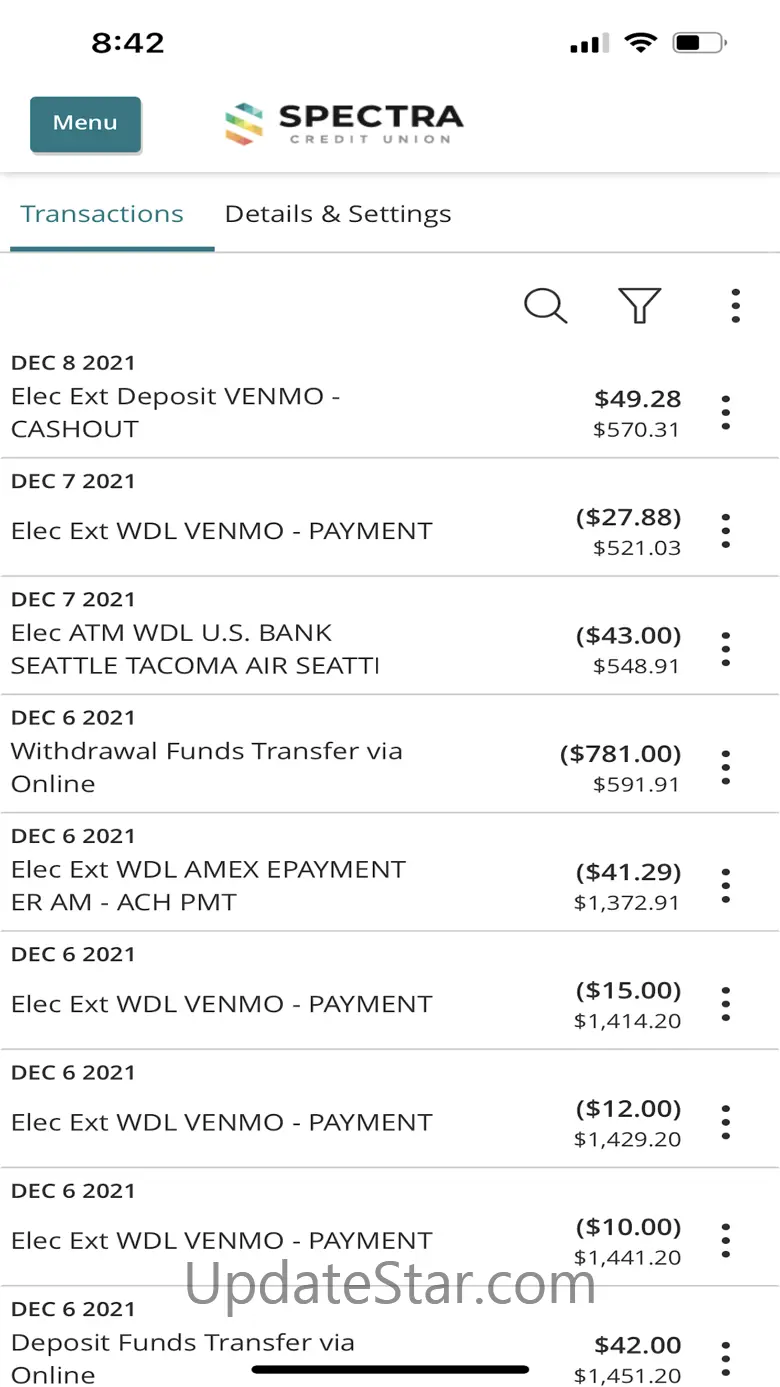Open the Elec Ext Deposit VENMO CASHOUT transaction

pyautogui.click(x=390, y=400)
